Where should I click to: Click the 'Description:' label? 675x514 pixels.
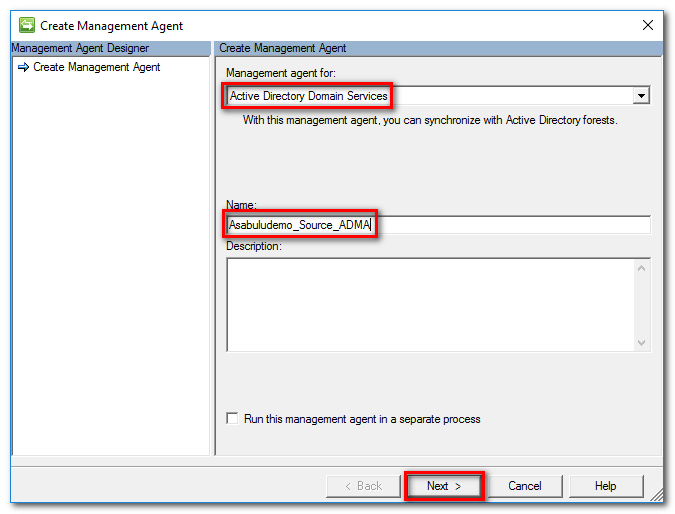[x=254, y=246]
